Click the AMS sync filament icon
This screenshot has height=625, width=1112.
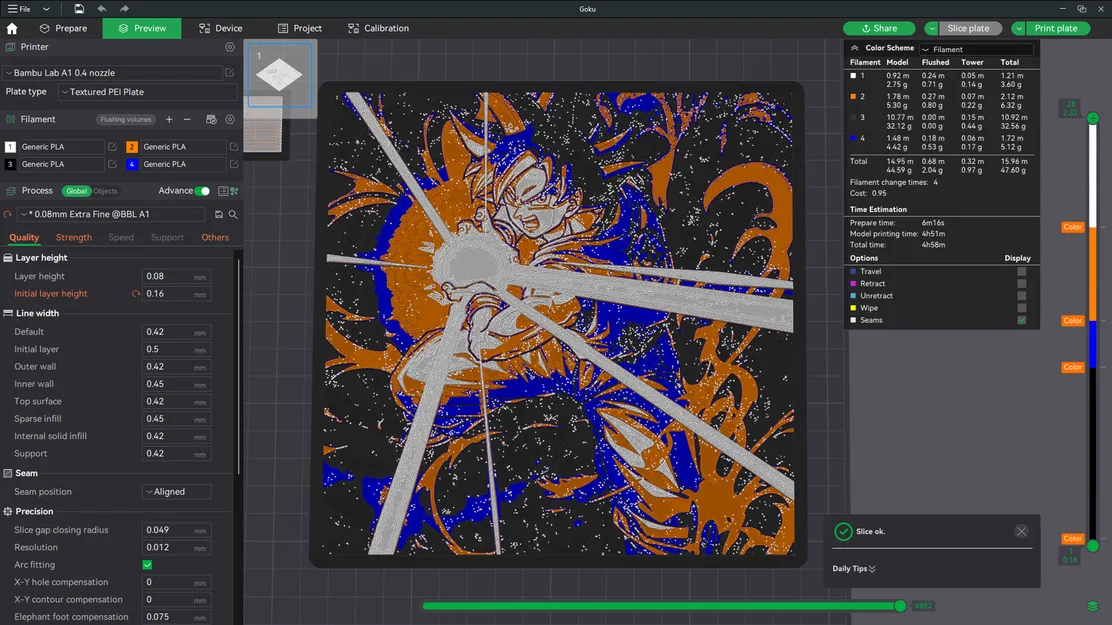[211, 119]
